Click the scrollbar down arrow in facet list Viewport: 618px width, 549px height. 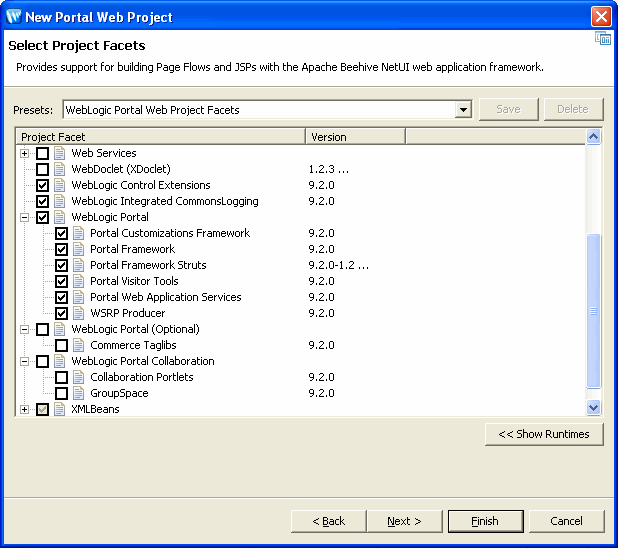[594, 407]
